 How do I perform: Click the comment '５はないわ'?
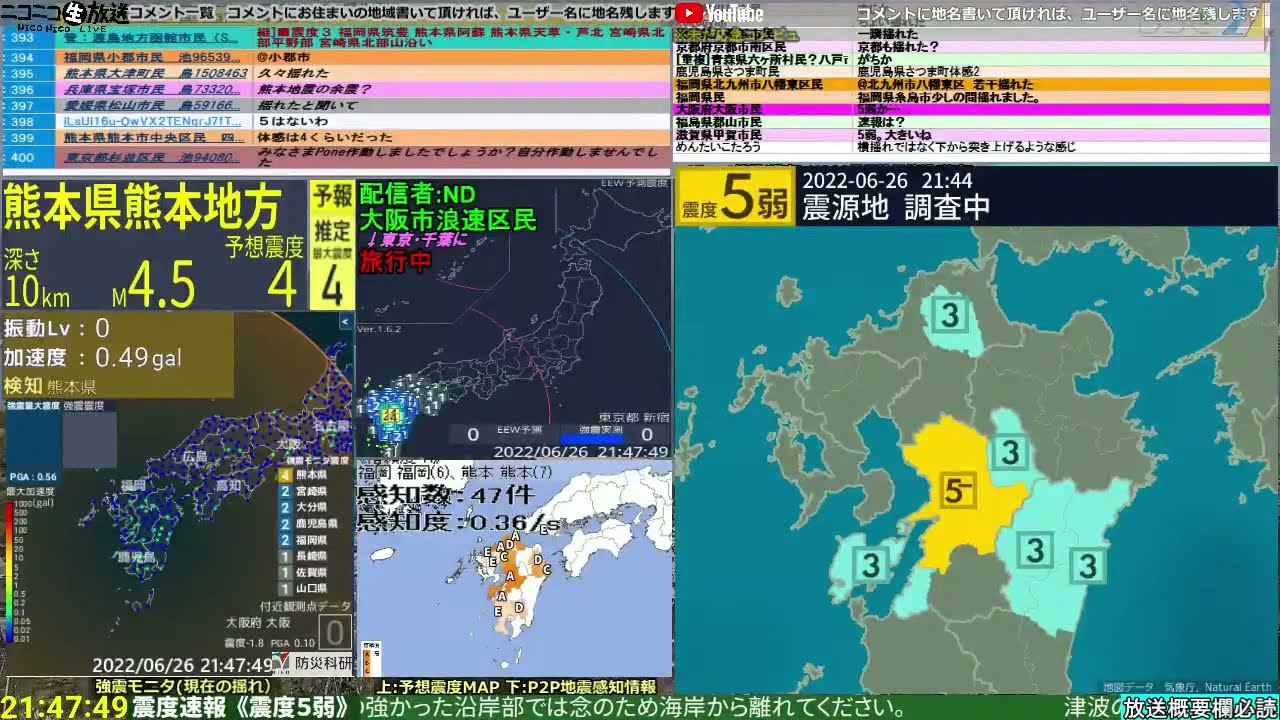coord(294,121)
